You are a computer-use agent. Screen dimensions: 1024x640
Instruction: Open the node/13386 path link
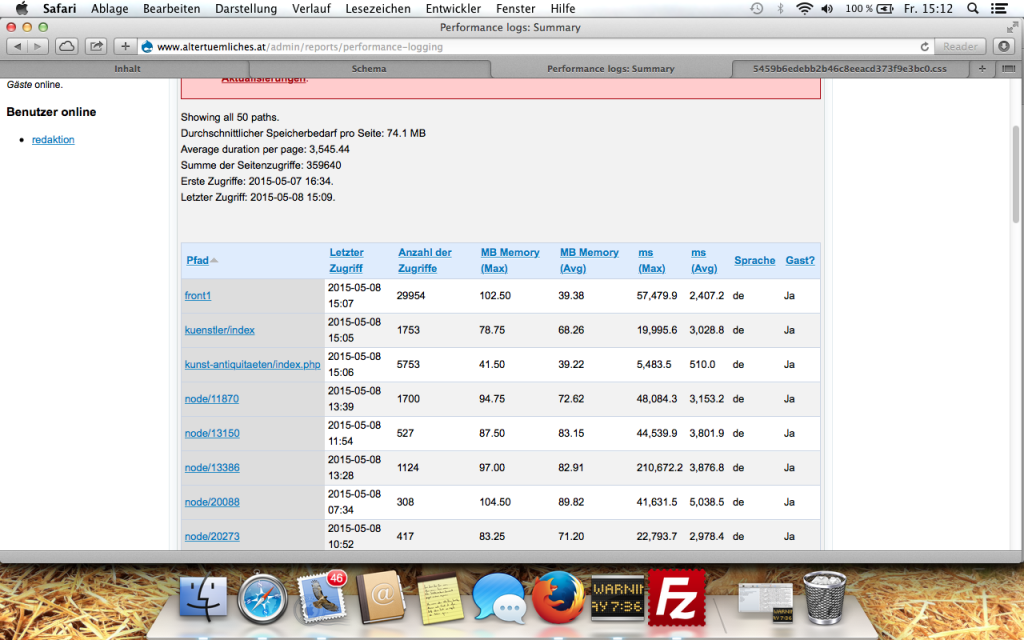[212, 468]
